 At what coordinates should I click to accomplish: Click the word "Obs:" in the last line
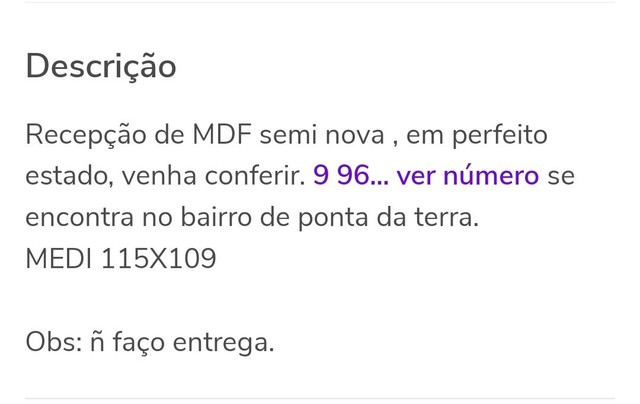click(x=54, y=342)
